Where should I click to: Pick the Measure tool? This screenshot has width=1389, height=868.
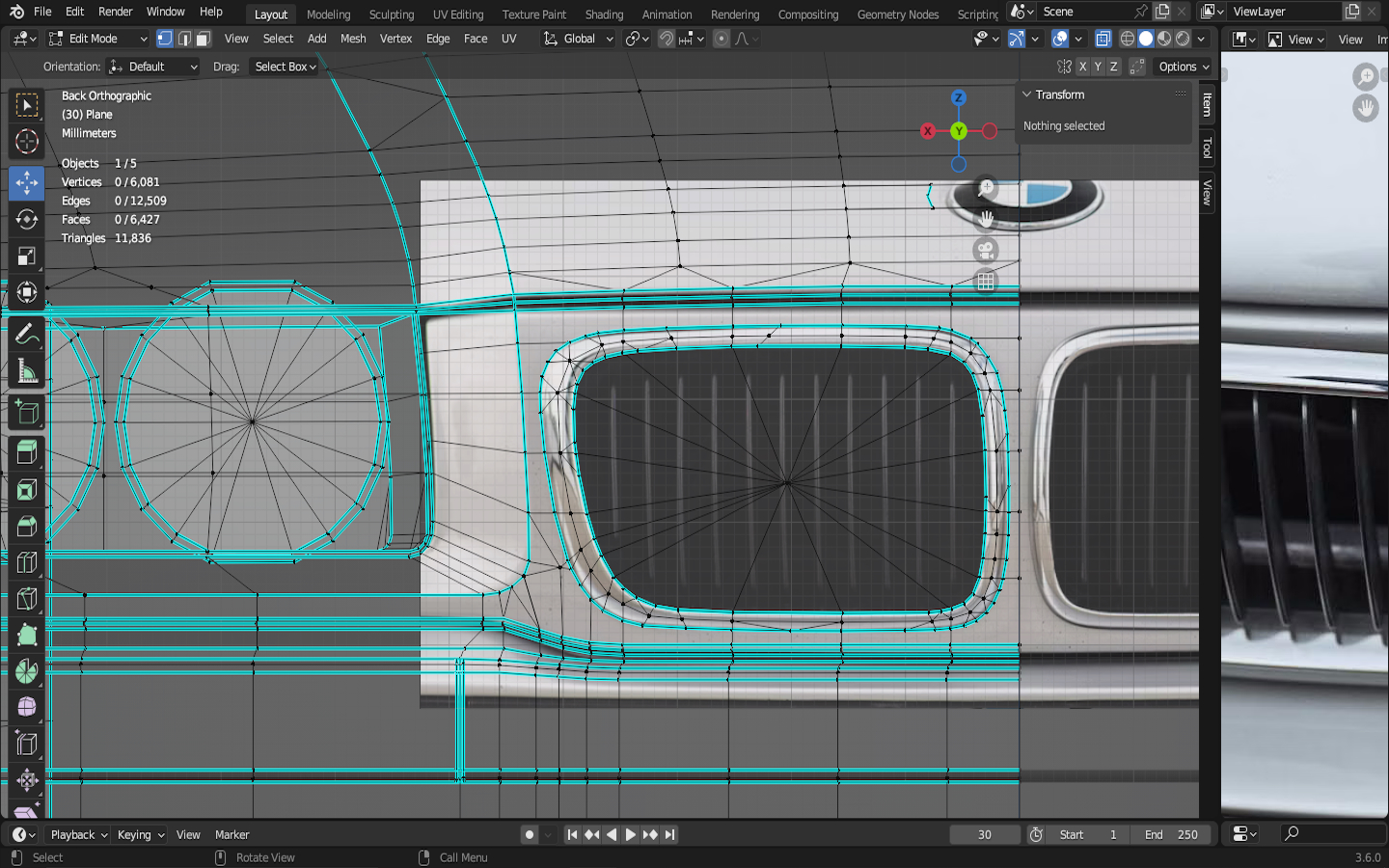pyautogui.click(x=27, y=372)
